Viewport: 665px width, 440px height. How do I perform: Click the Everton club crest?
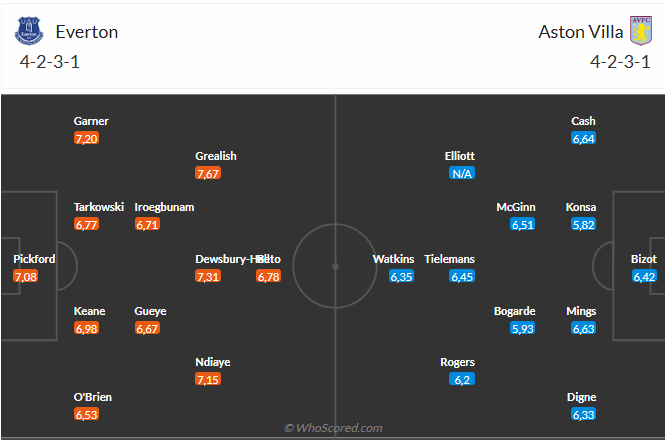pos(30,31)
